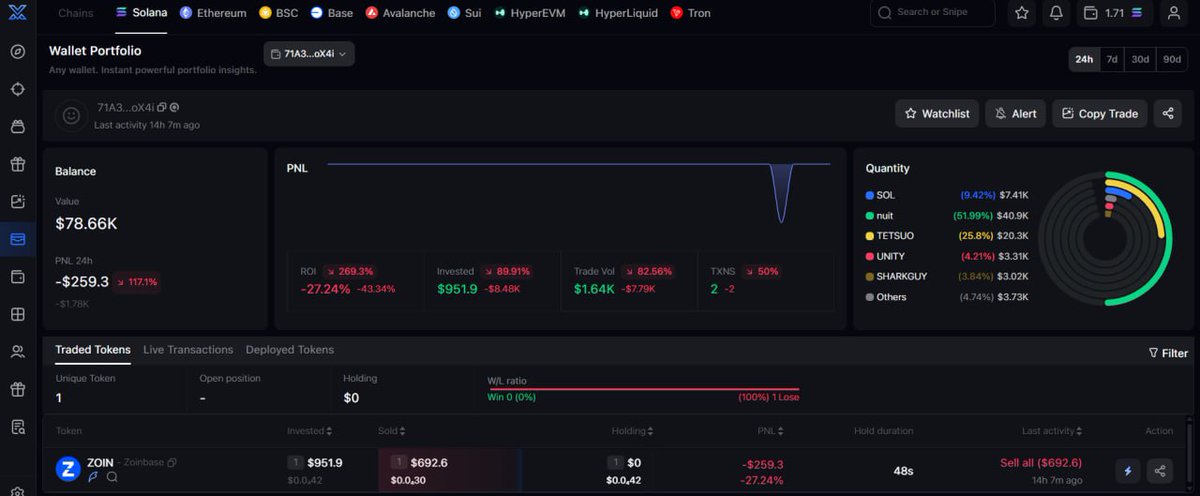Open the compass discover icon in sidebar
This screenshot has width=1200, height=496.
click(17, 52)
